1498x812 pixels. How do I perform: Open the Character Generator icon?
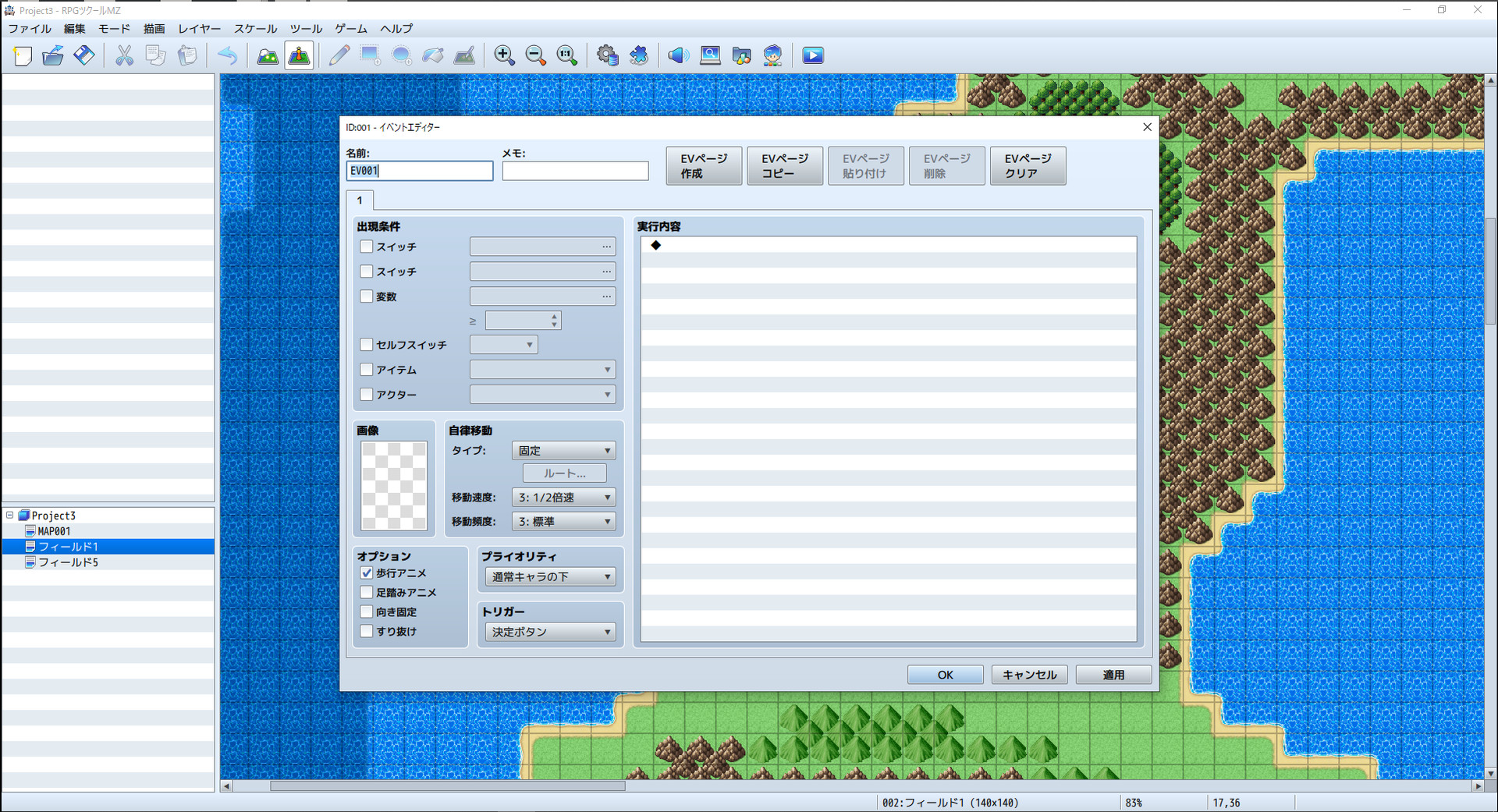click(772, 55)
